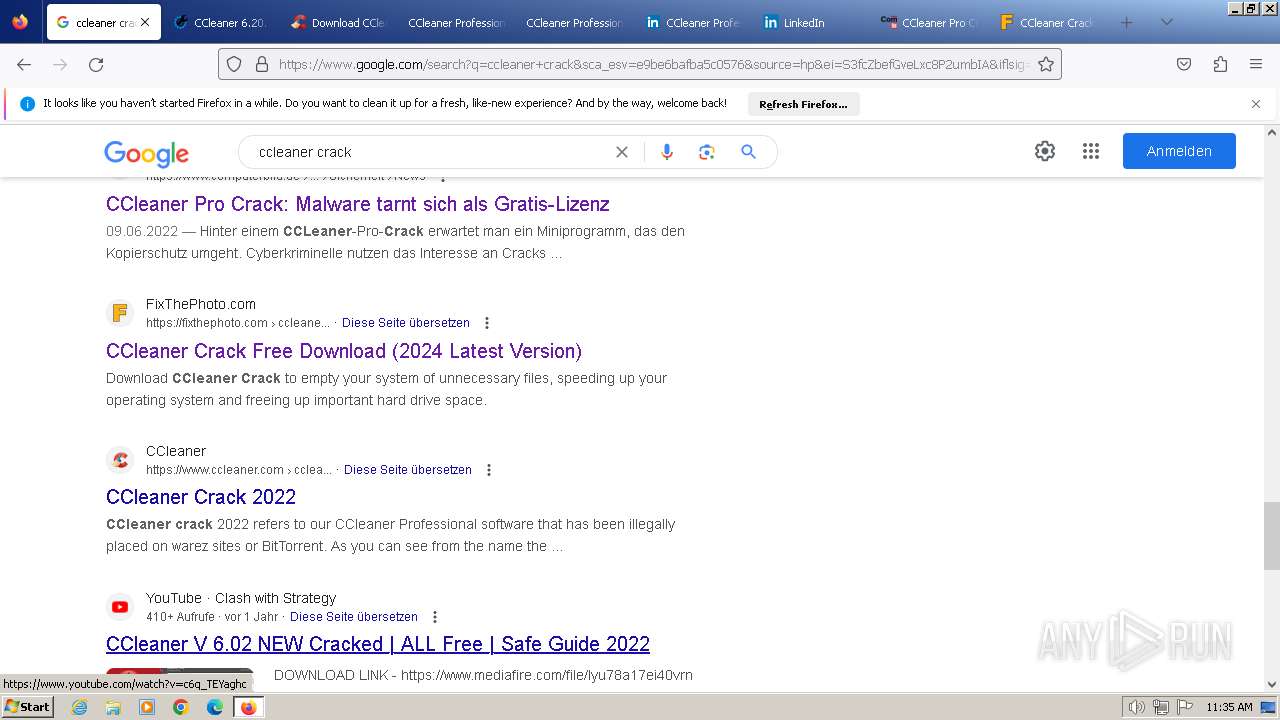Clear the Google search box text
Image resolution: width=1280 pixels, height=720 pixels.
point(622,152)
